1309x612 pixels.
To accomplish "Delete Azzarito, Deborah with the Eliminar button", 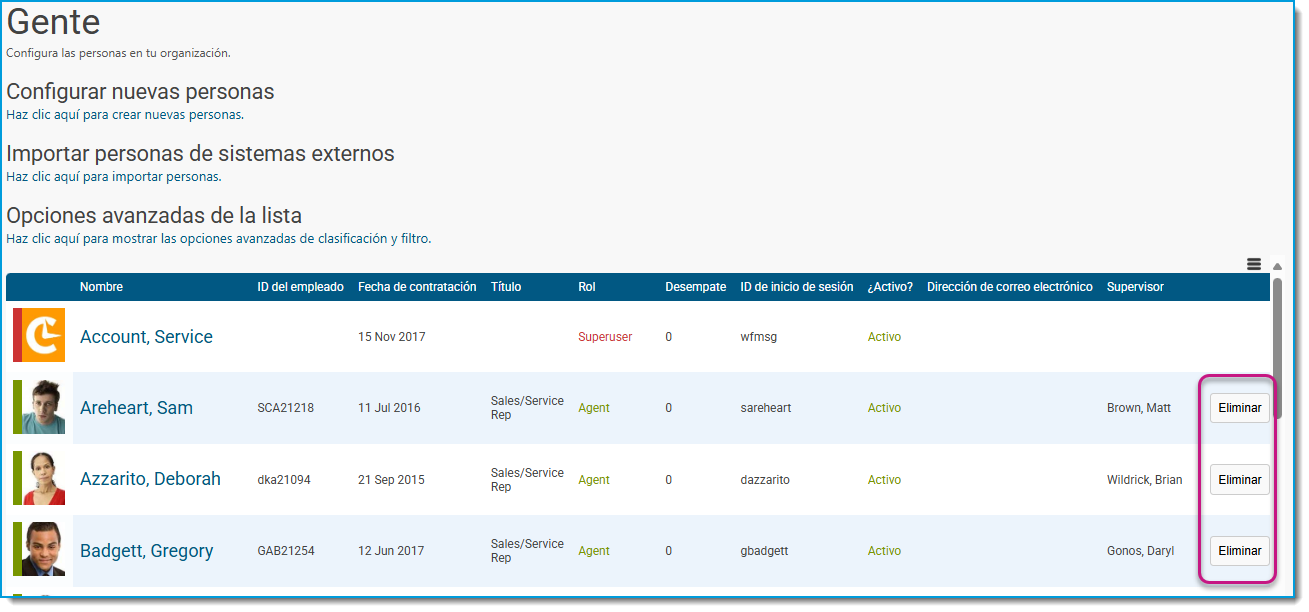I will (x=1239, y=480).
